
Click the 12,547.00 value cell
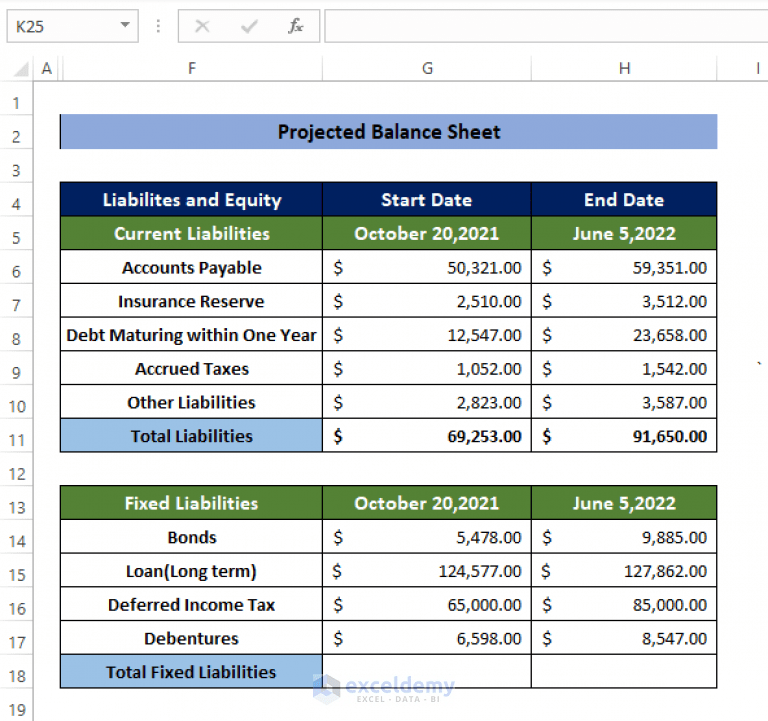click(x=427, y=335)
